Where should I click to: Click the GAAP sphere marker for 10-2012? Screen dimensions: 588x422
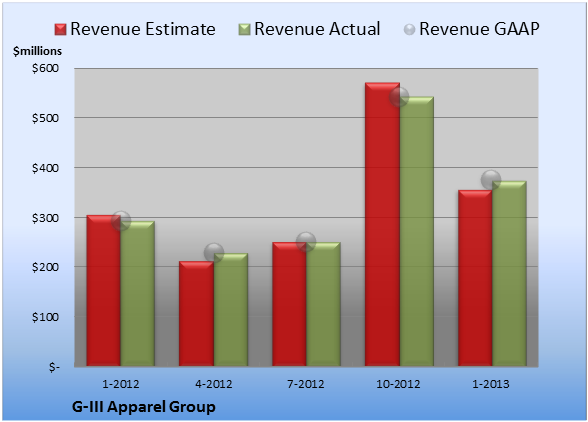pos(399,97)
